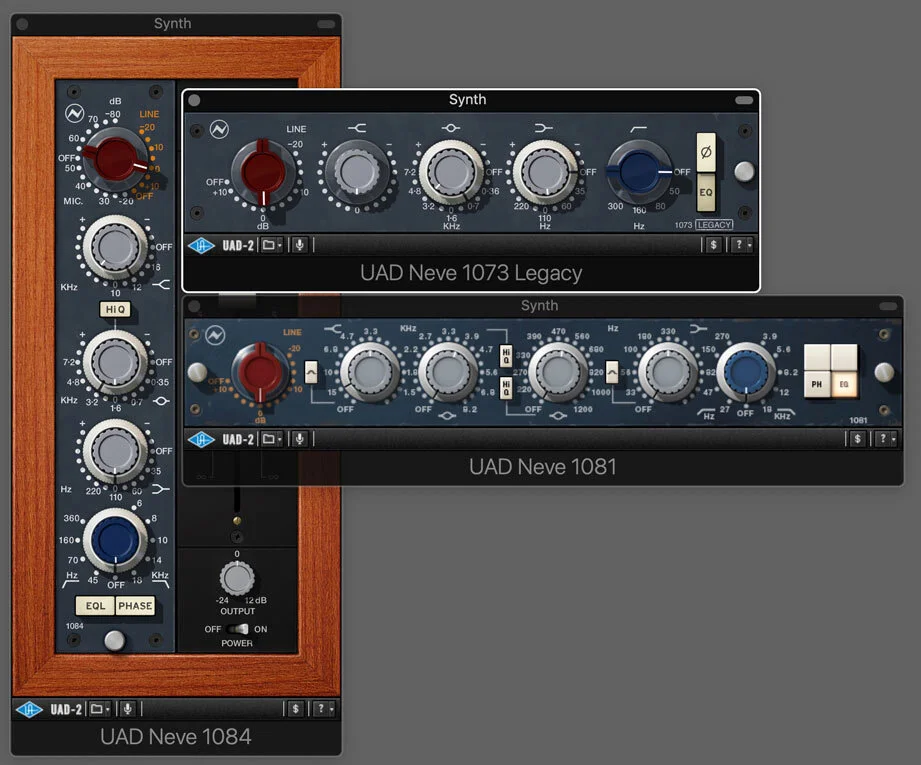Click the high frequency knob on Neve 1081
This screenshot has height=765, width=921.
click(x=370, y=373)
